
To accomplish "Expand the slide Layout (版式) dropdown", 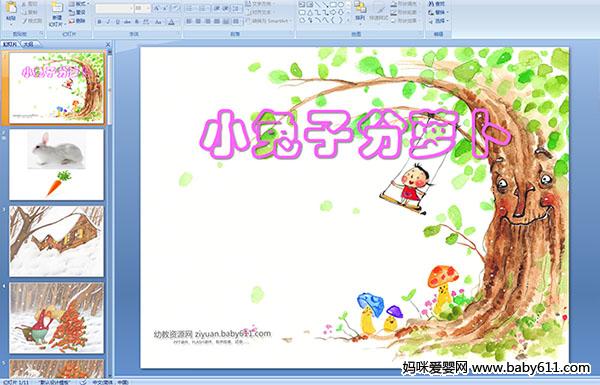I will pyautogui.click(x=79, y=4).
